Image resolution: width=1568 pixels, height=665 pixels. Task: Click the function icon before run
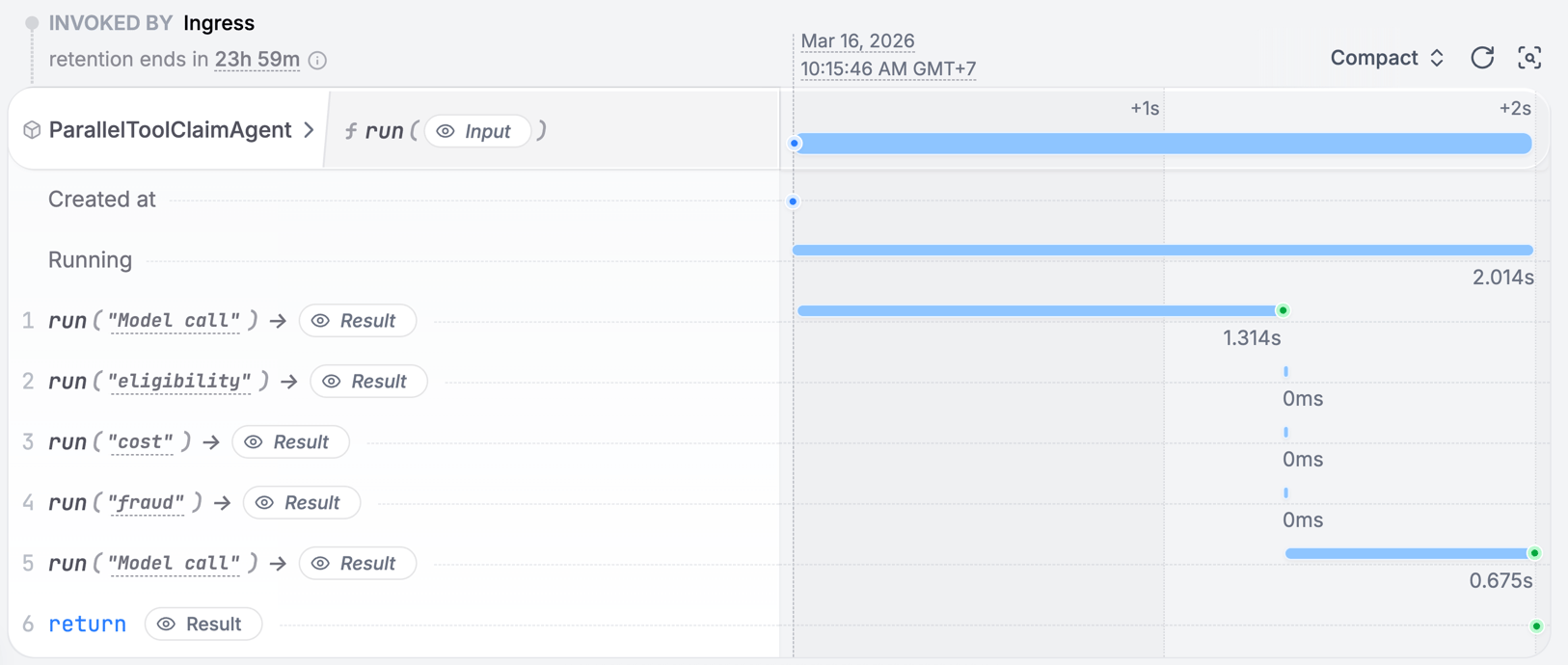pos(351,131)
